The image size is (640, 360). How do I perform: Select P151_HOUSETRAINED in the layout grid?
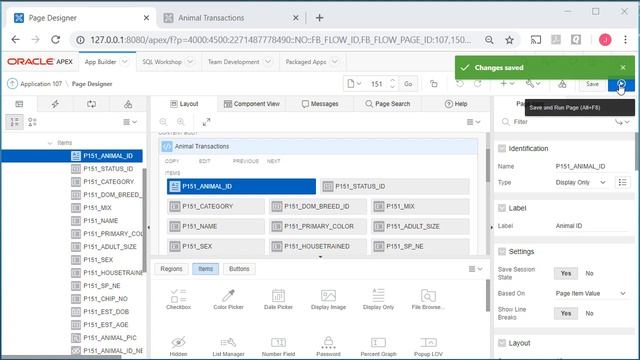318,247
